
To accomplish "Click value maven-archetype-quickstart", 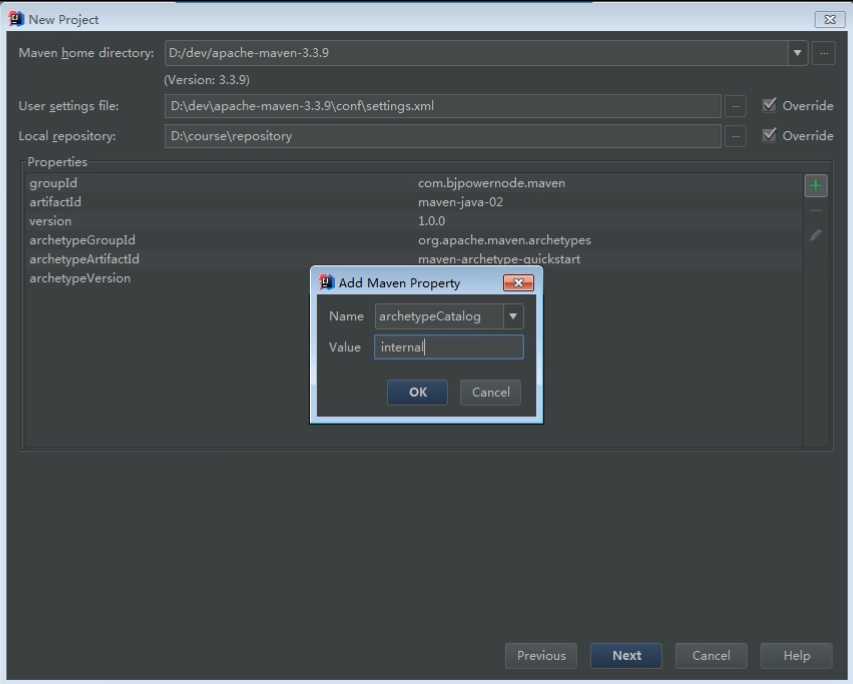I will click(499, 259).
